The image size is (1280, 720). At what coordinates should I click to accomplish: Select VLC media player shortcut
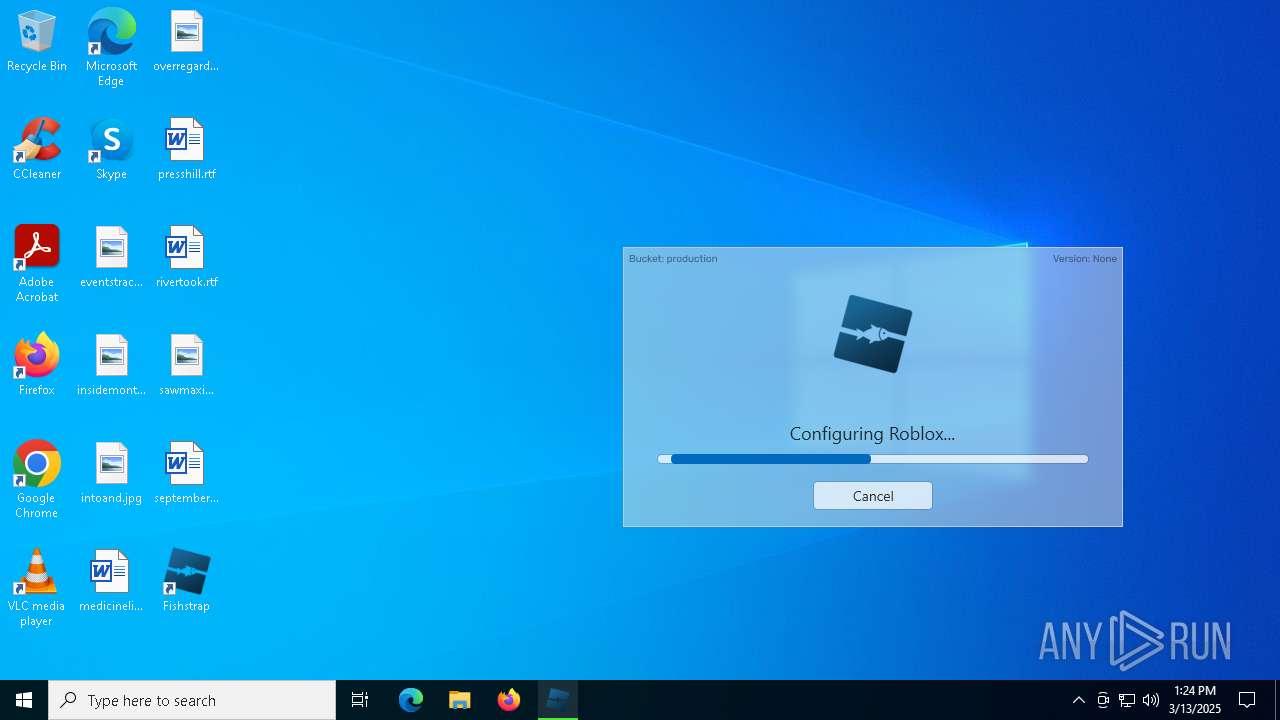pos(37,588)
